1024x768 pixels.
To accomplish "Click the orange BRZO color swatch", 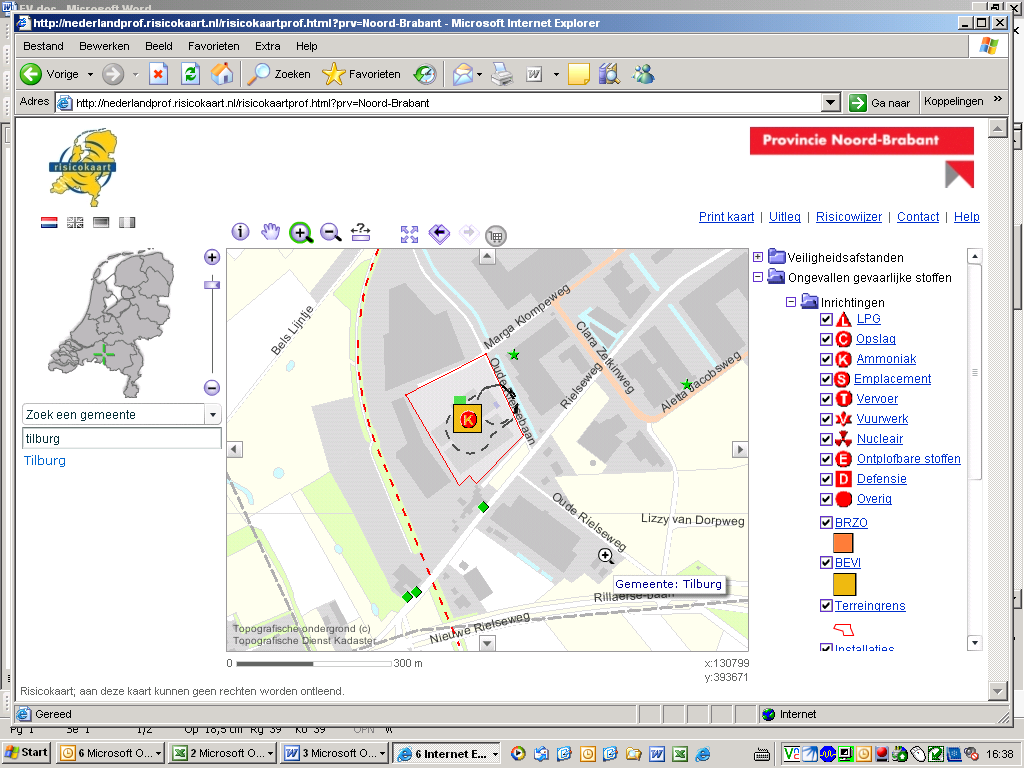I will tap(843, 543).
